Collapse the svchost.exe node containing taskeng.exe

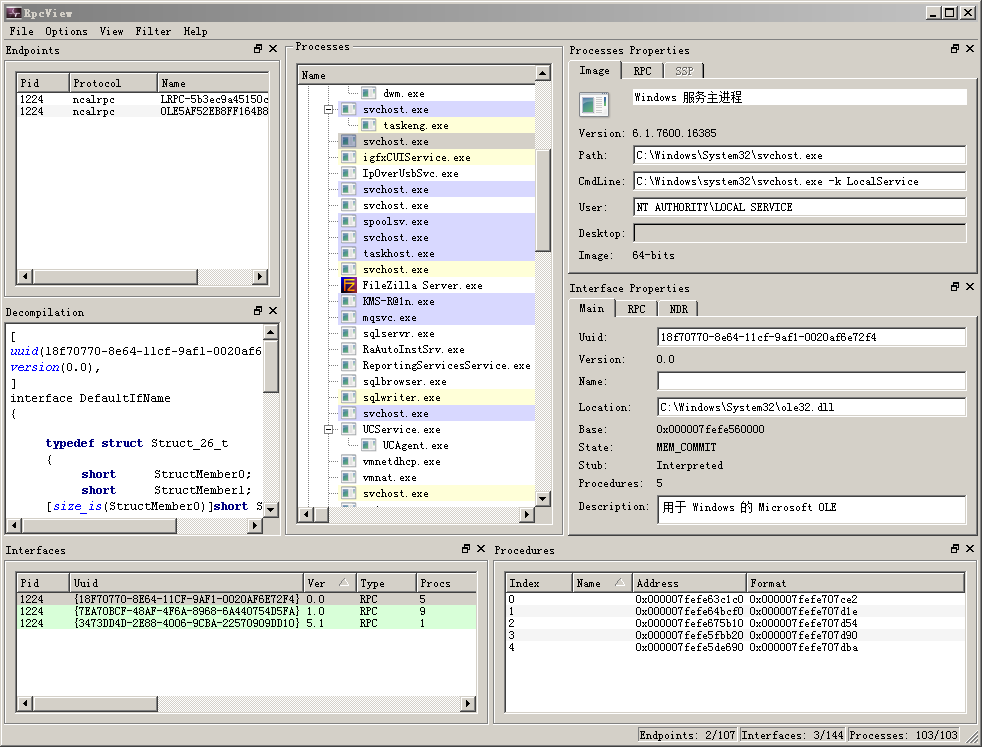tap(328, 110)
